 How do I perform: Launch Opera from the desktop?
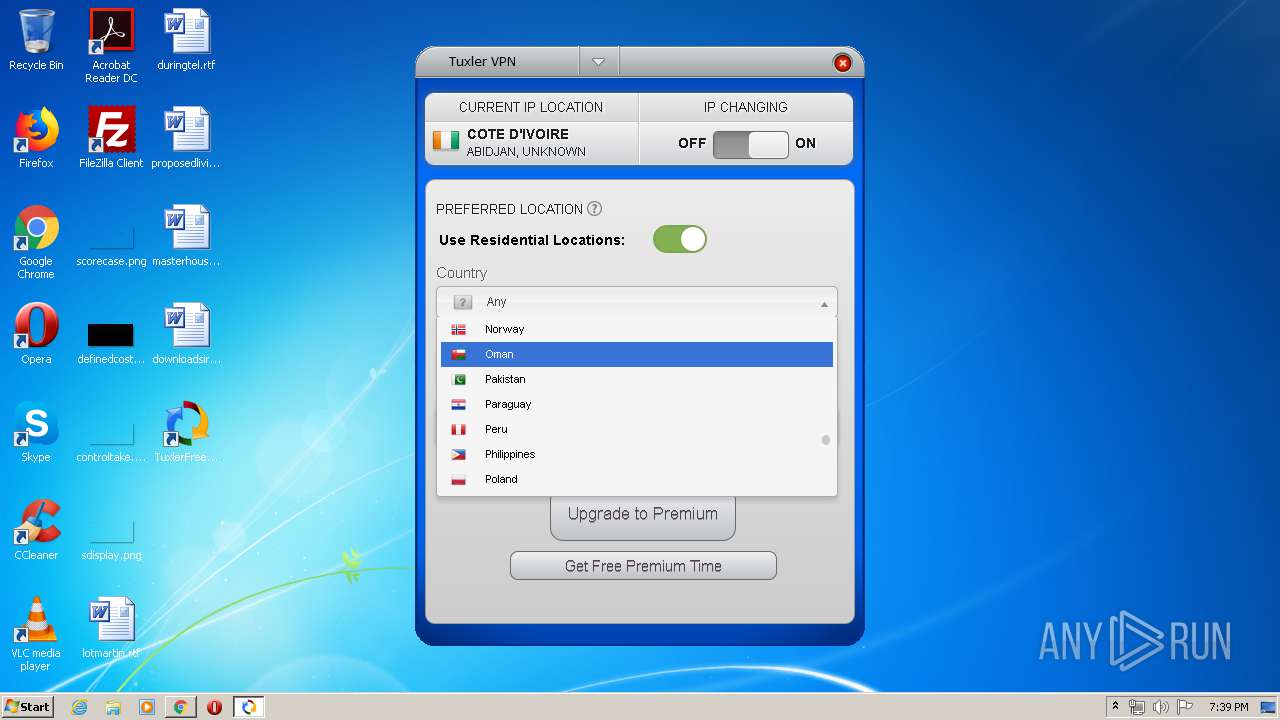point(36,334)
